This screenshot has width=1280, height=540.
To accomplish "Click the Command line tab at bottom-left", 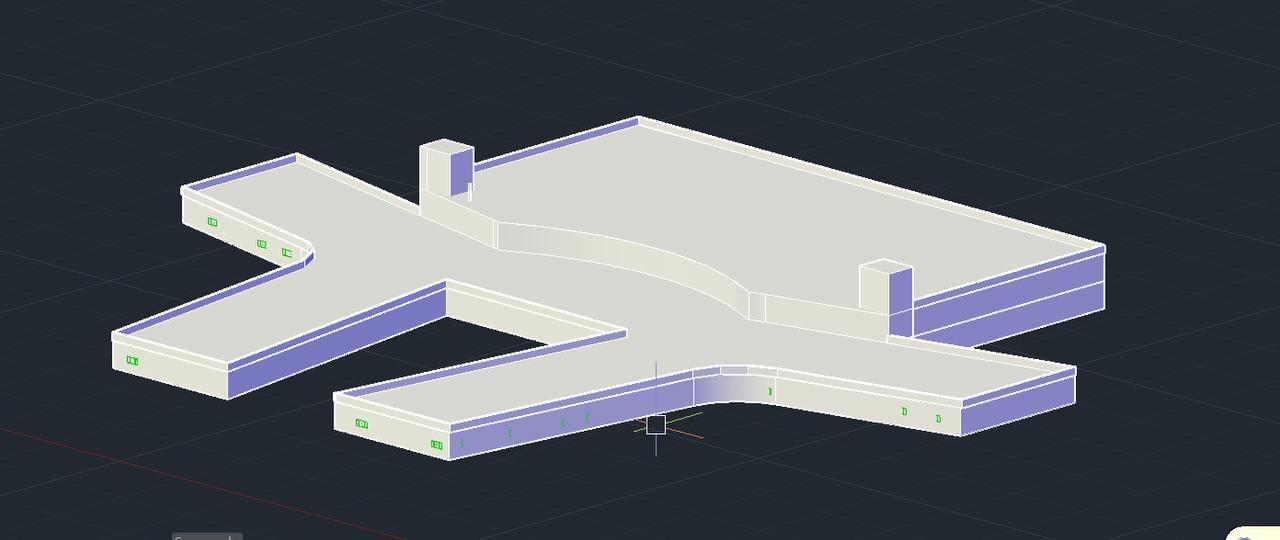I will coord(207,536).
